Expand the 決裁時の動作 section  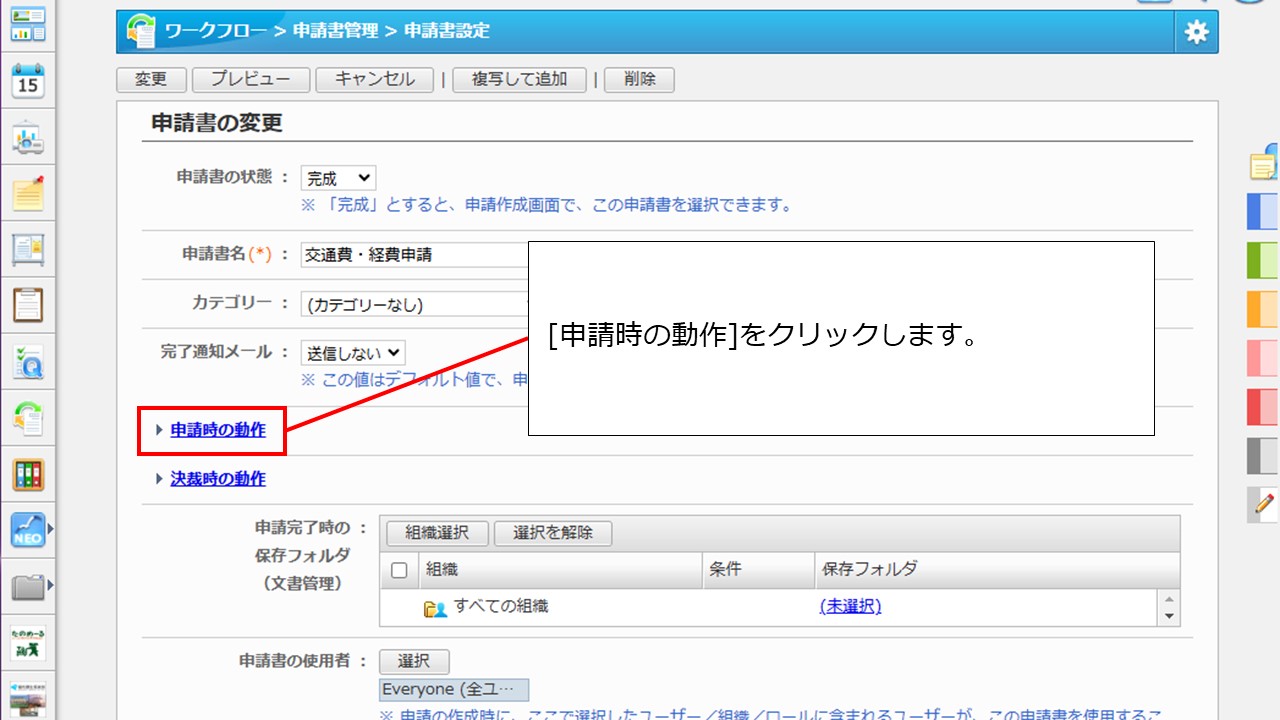218,479
